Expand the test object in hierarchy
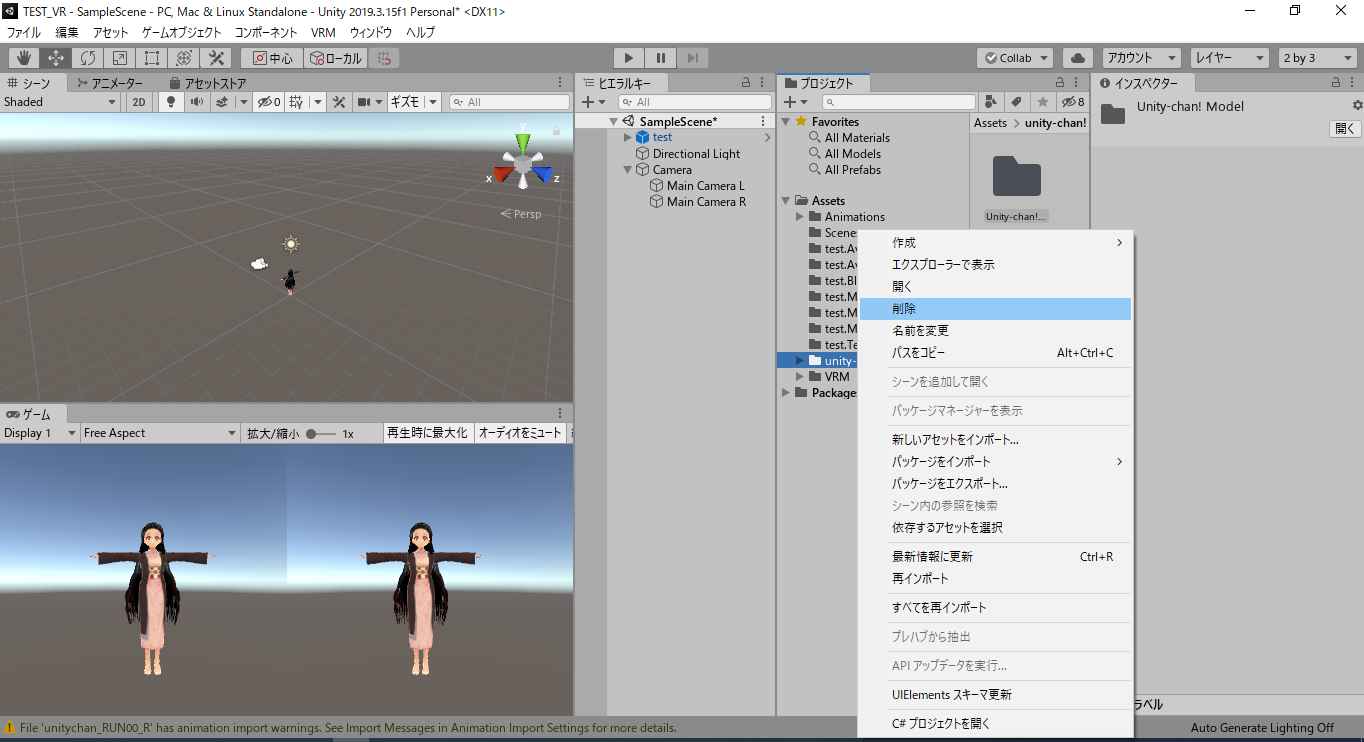 click(x=628, y=138)
